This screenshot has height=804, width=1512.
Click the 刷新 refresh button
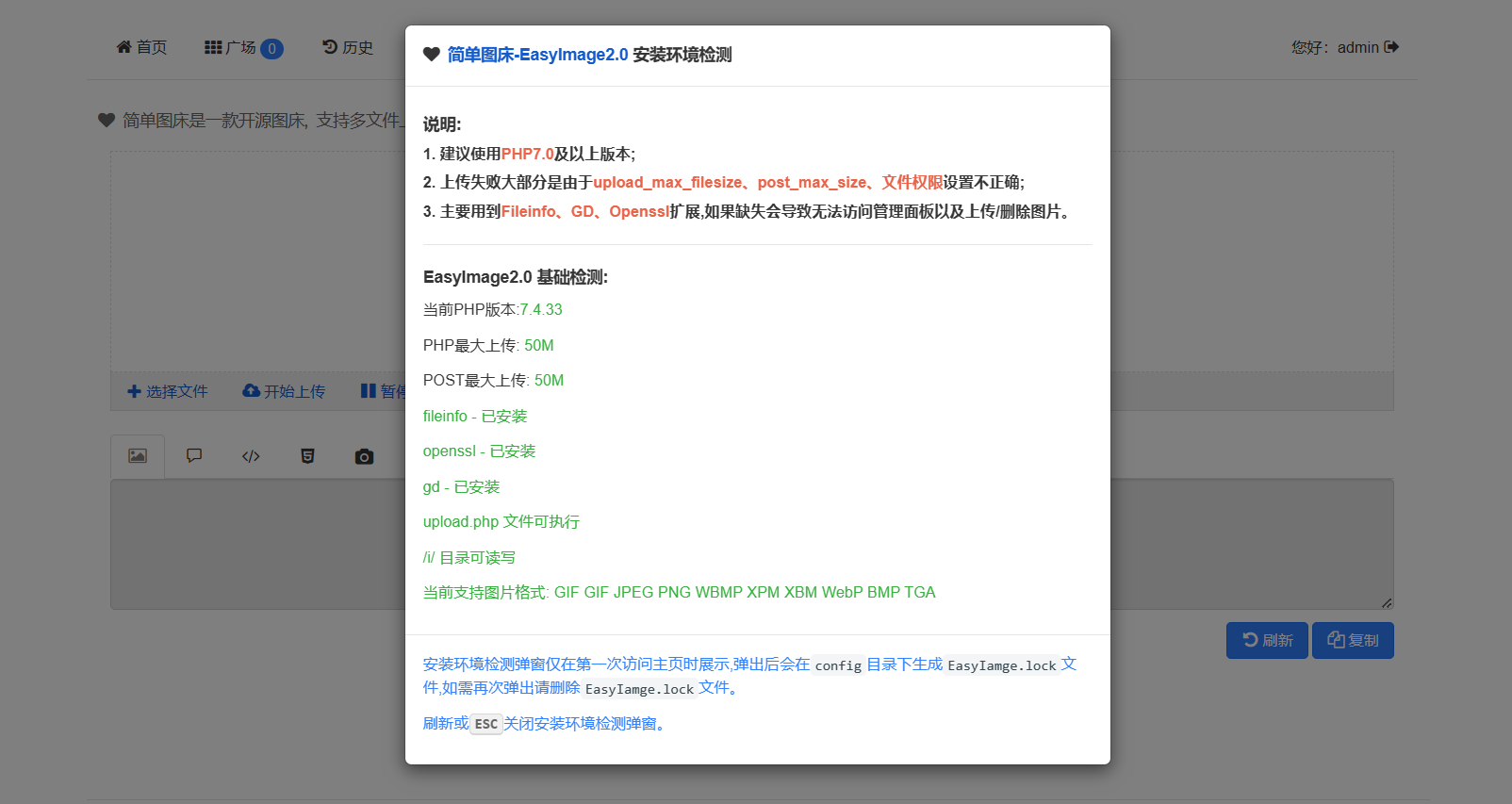pyautogui.click(x=1267, y=640)
